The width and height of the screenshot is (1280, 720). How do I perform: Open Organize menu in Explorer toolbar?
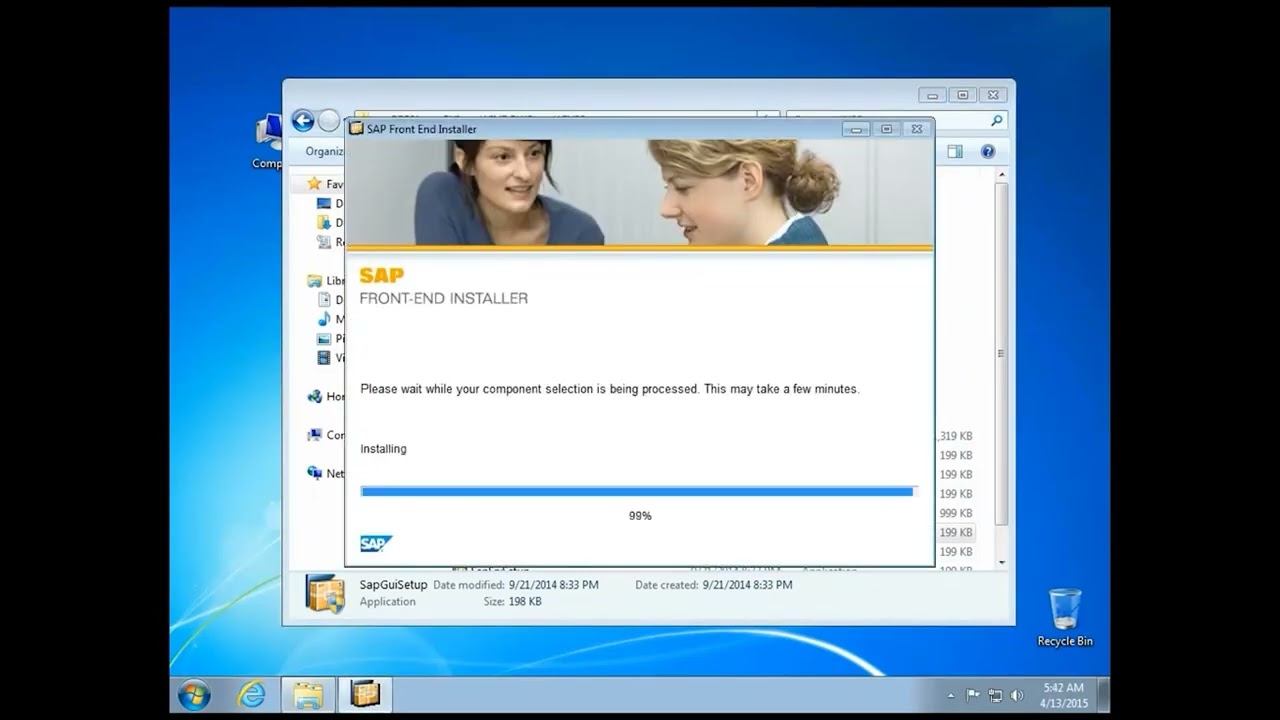[324, 151]
